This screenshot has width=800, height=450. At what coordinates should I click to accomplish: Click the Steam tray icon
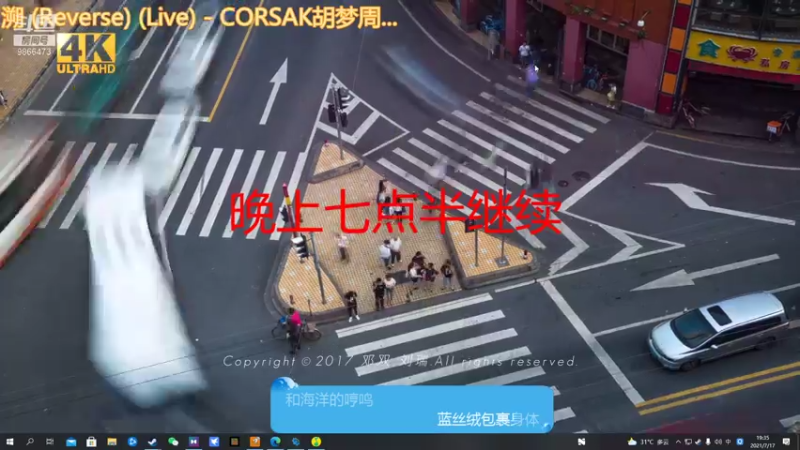pos(698,442)
